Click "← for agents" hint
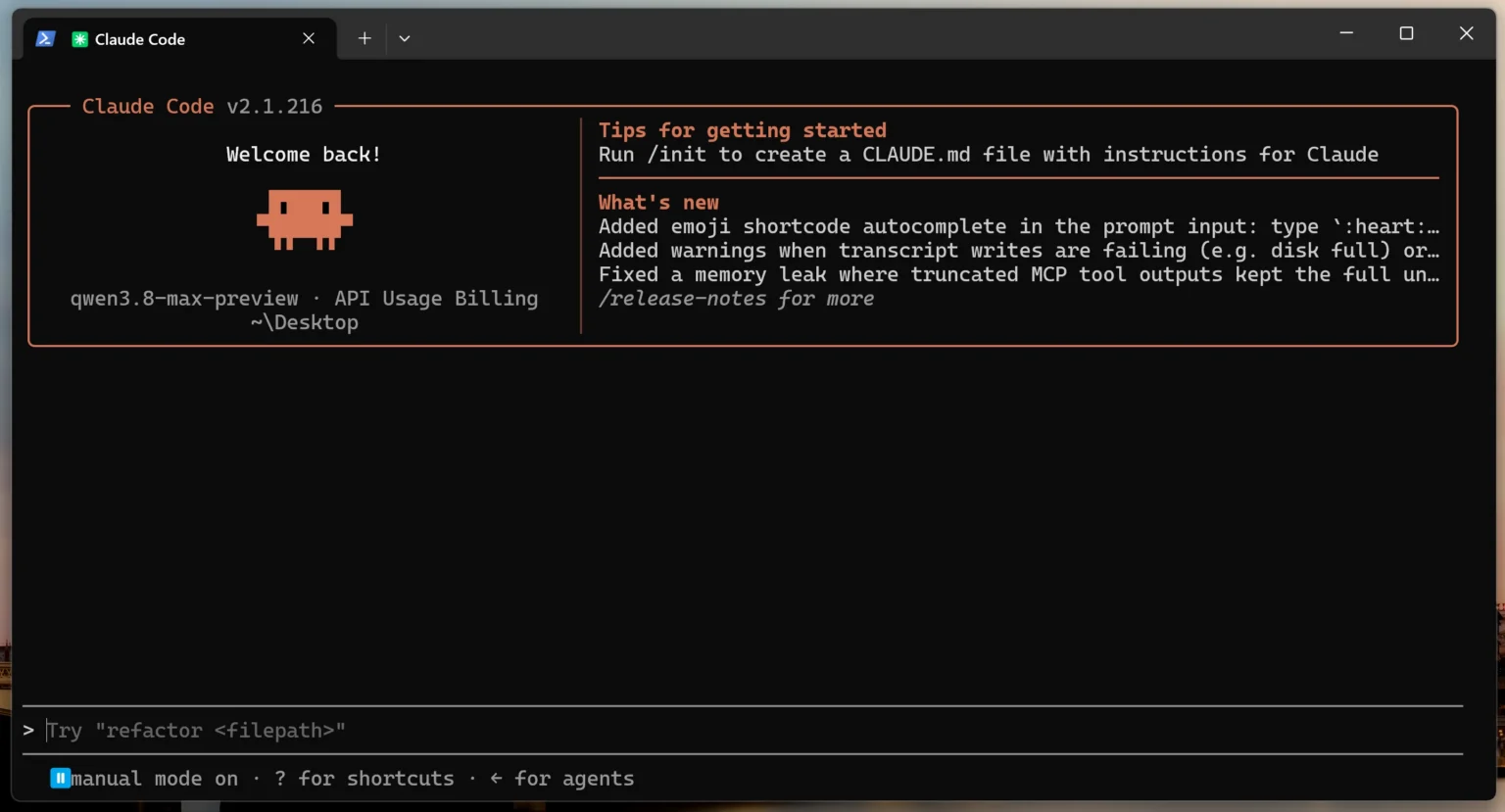Image resolution: width=1505 pixels, height=812 pixels. (561, 779)
